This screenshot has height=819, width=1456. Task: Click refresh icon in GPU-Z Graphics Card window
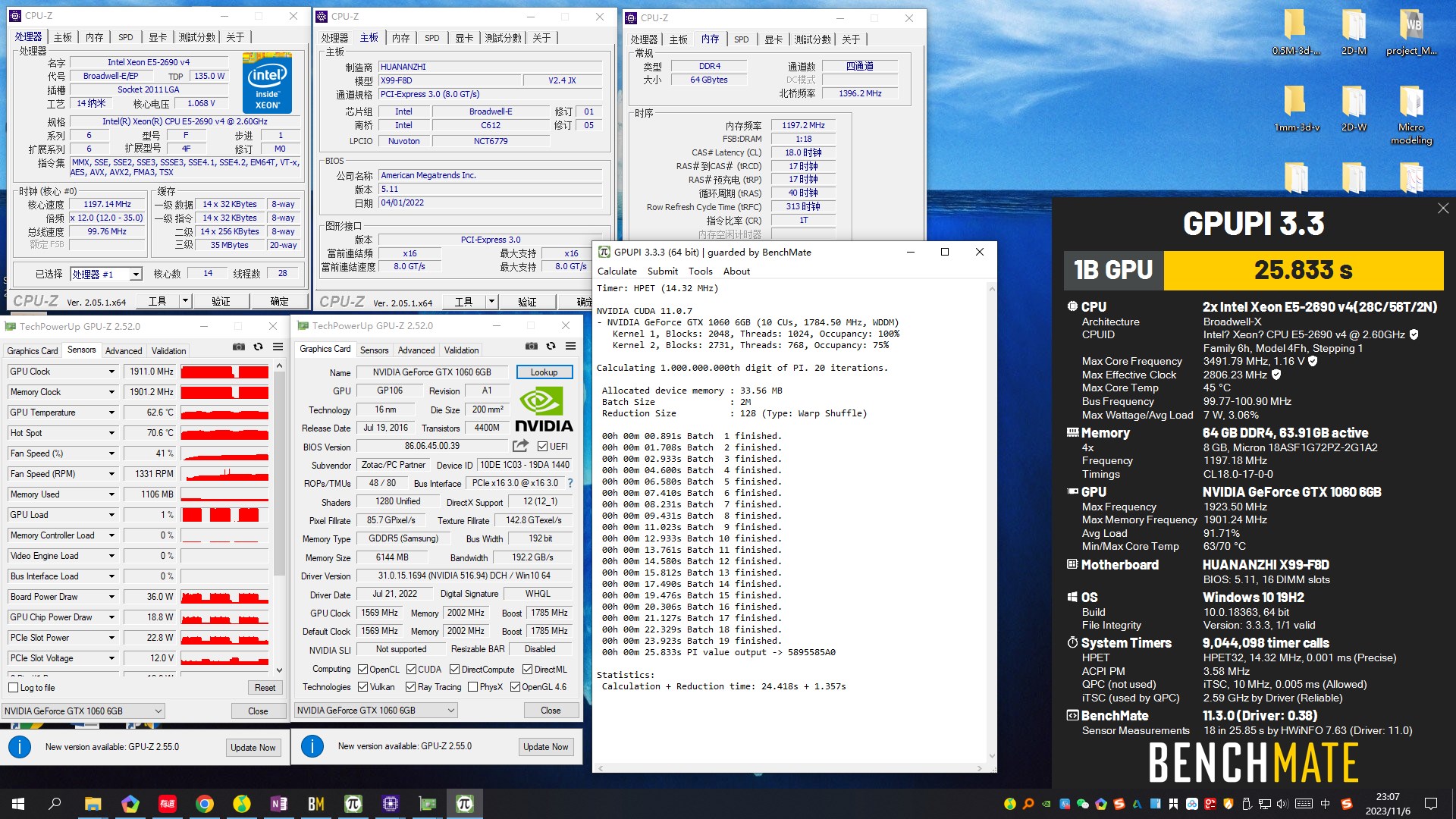[x=551, y=346]
